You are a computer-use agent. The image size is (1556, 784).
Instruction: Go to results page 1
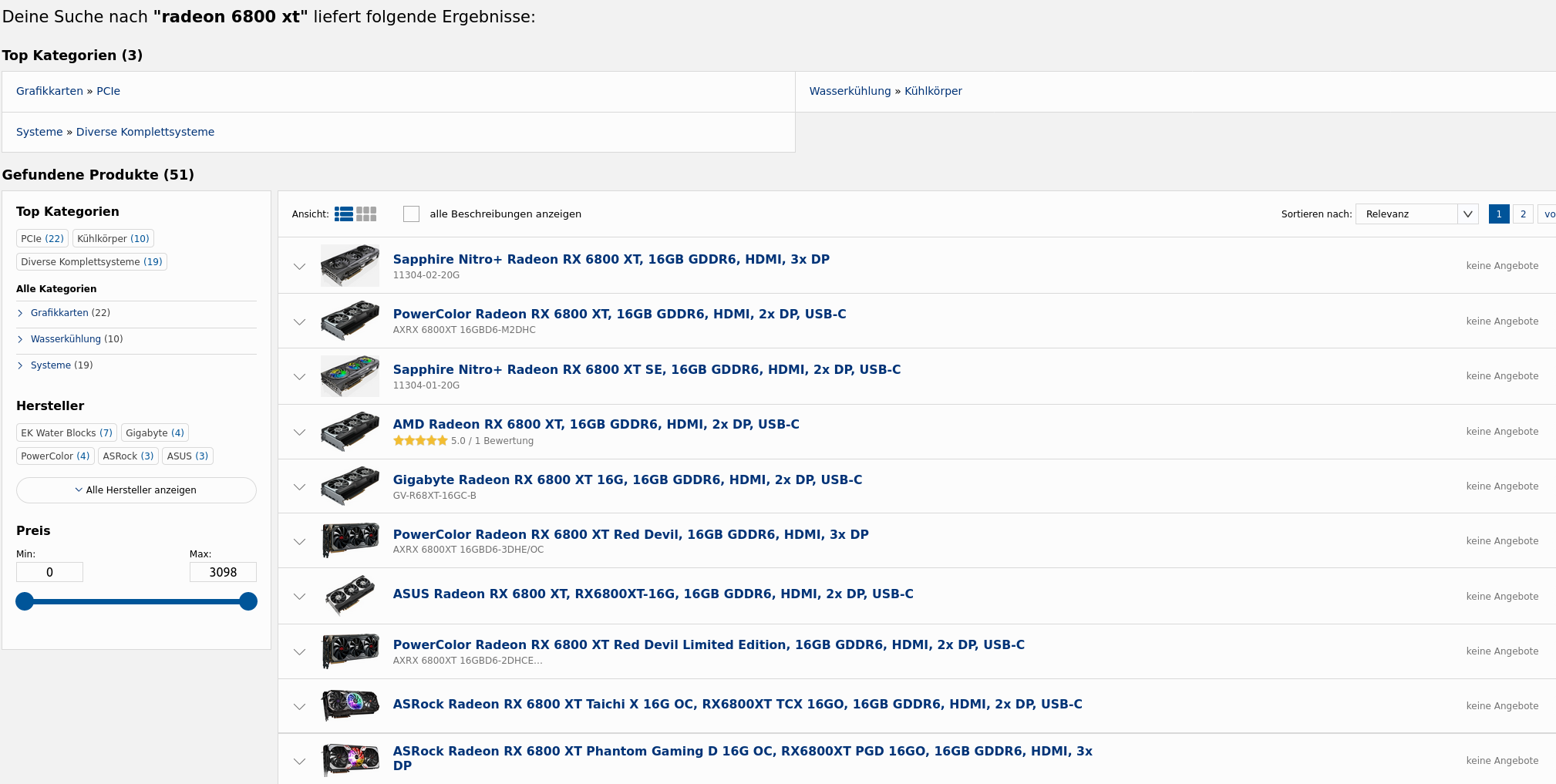[x=1499, y=214]
